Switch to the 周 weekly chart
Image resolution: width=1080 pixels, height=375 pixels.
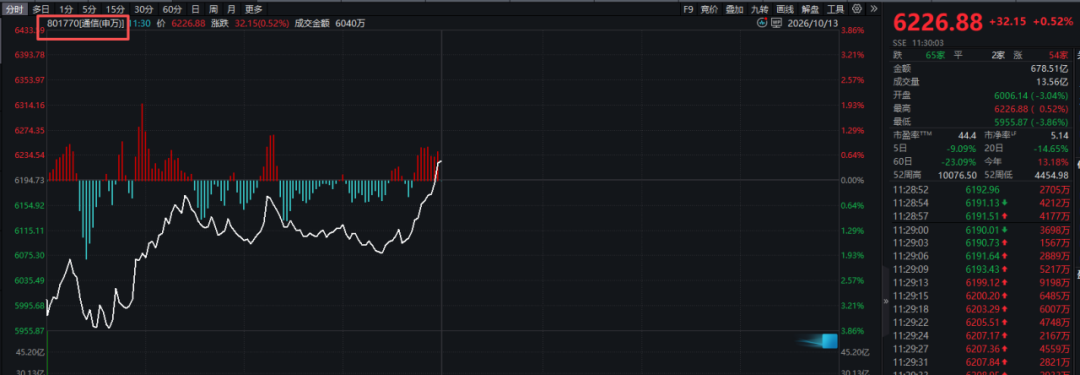pyautogui.click(x=214, y=9)
